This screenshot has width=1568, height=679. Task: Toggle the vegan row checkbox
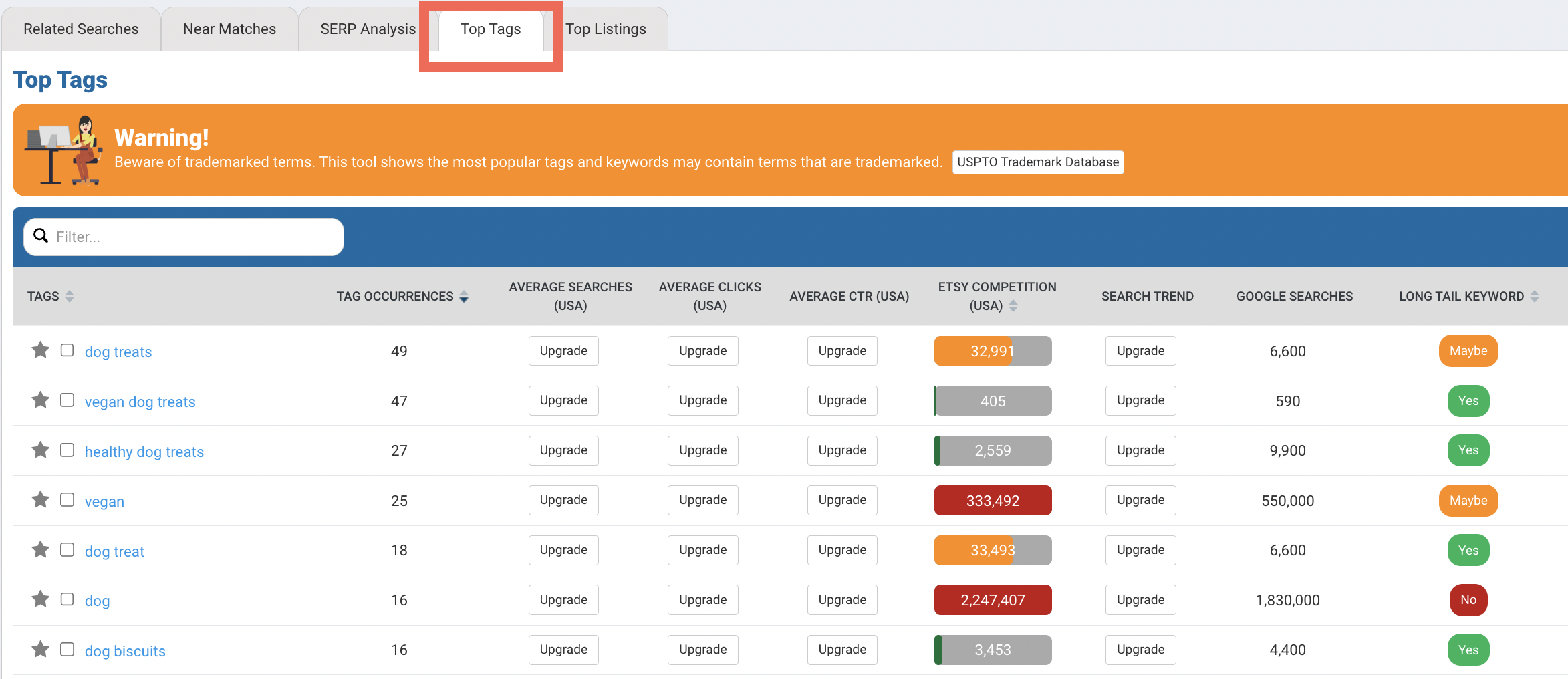coord(67,499)
